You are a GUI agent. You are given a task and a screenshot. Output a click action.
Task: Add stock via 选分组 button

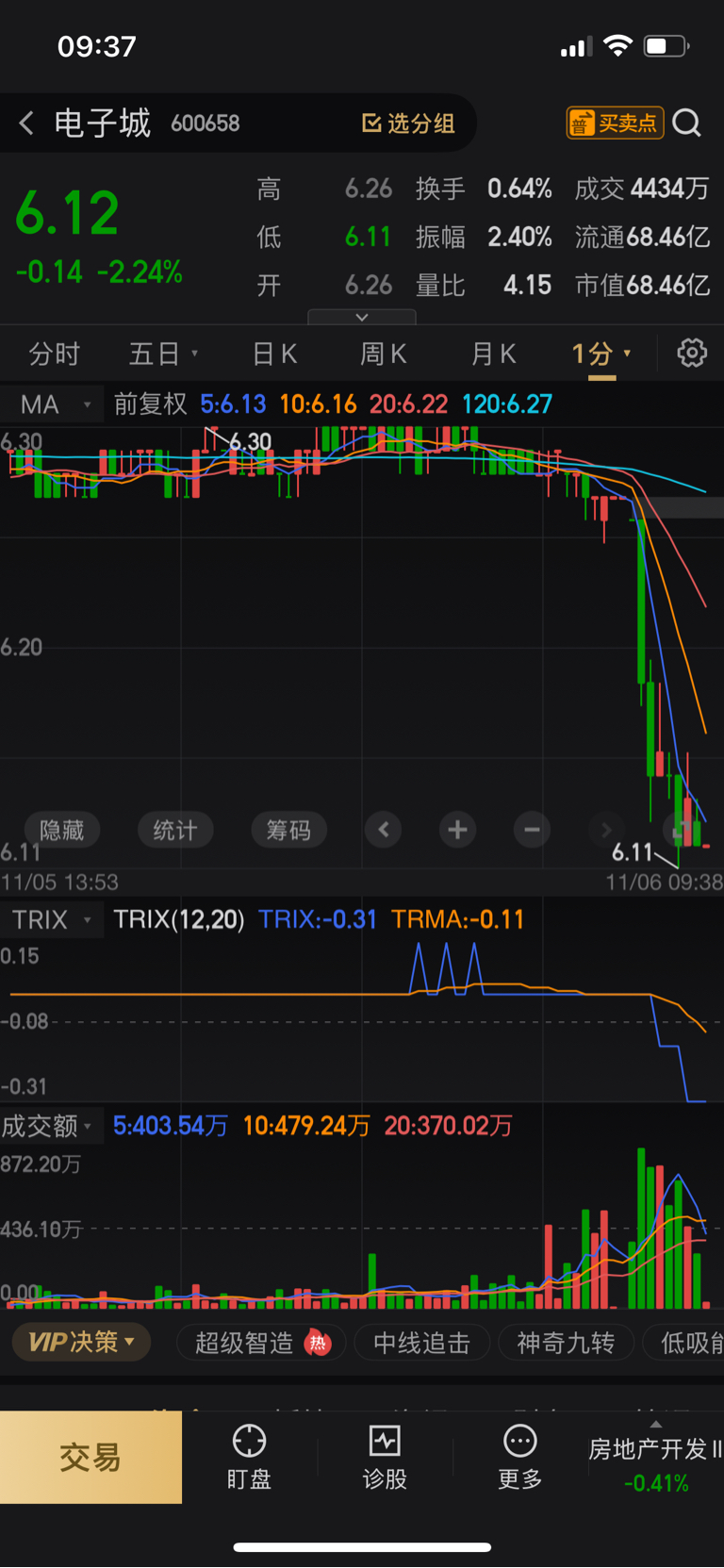pyautogui.click(x=408, y=124)
